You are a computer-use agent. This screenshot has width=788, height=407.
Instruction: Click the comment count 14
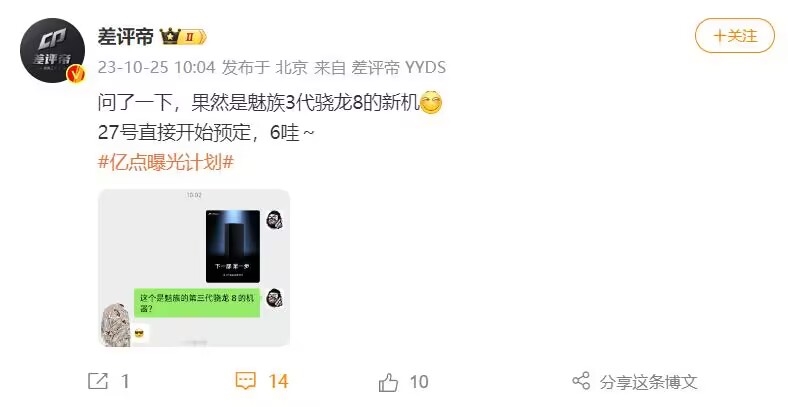(278, 381)
